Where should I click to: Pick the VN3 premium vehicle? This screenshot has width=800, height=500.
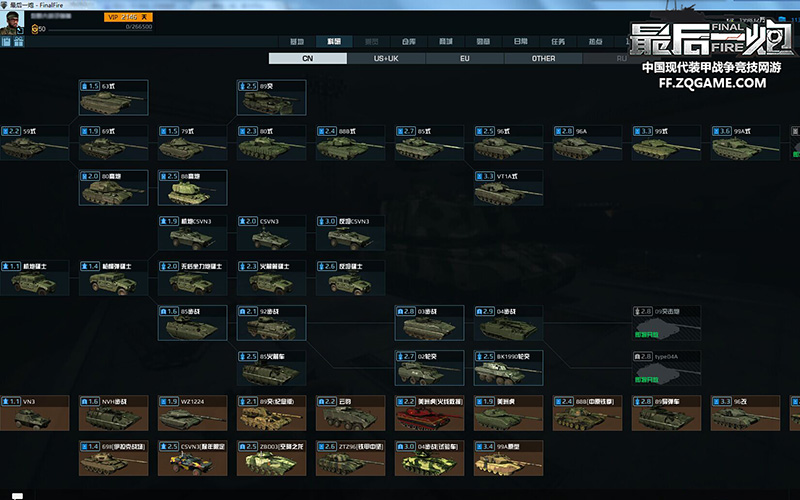pyautogui.click(x=34, y=414)
